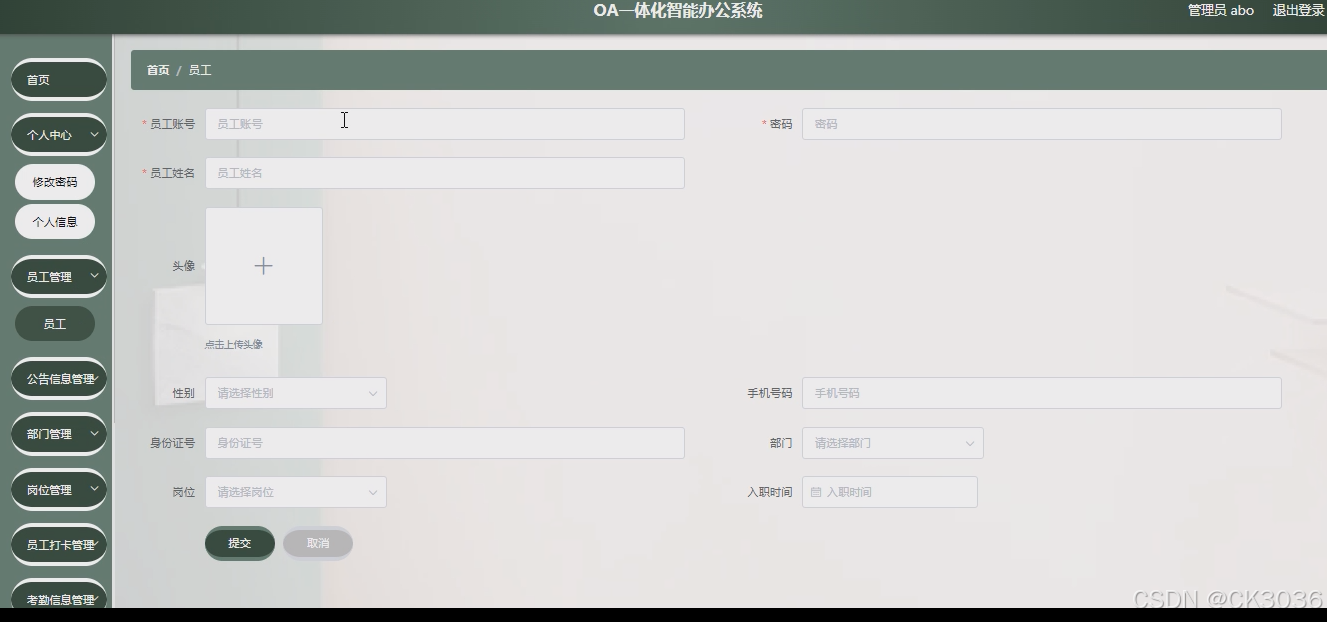Click 首页 in the breadcrumb
This screenshot has width=1327, height=622.
click(157, 69)
